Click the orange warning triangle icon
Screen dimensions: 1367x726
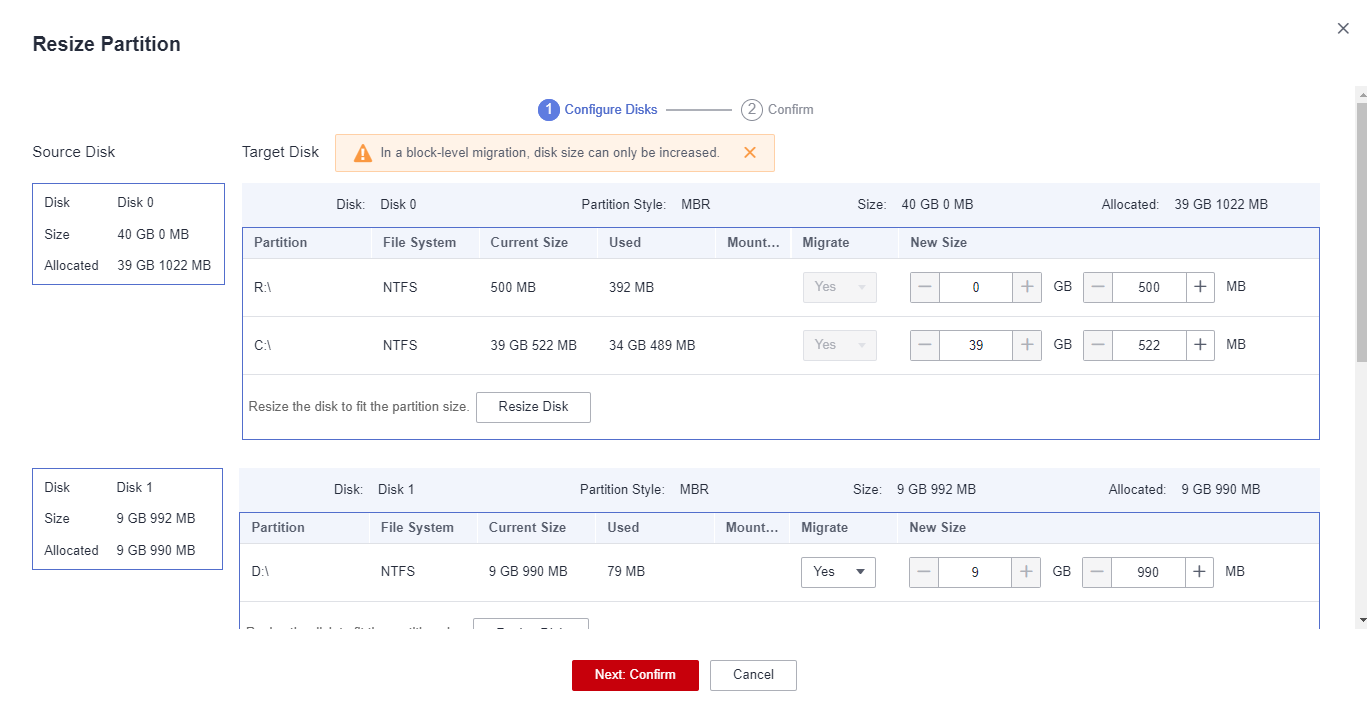coord(362,153)
